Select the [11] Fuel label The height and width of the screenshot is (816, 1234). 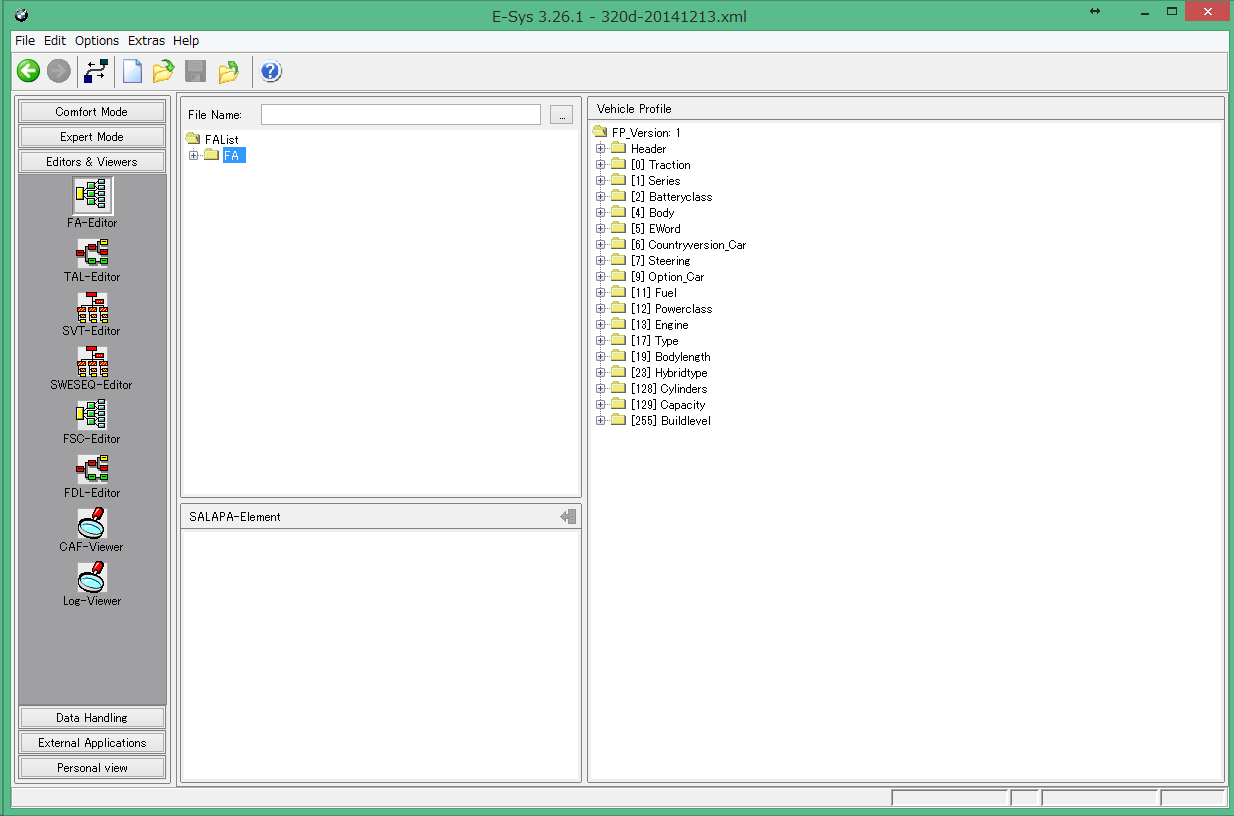click(x=653, y=292)
